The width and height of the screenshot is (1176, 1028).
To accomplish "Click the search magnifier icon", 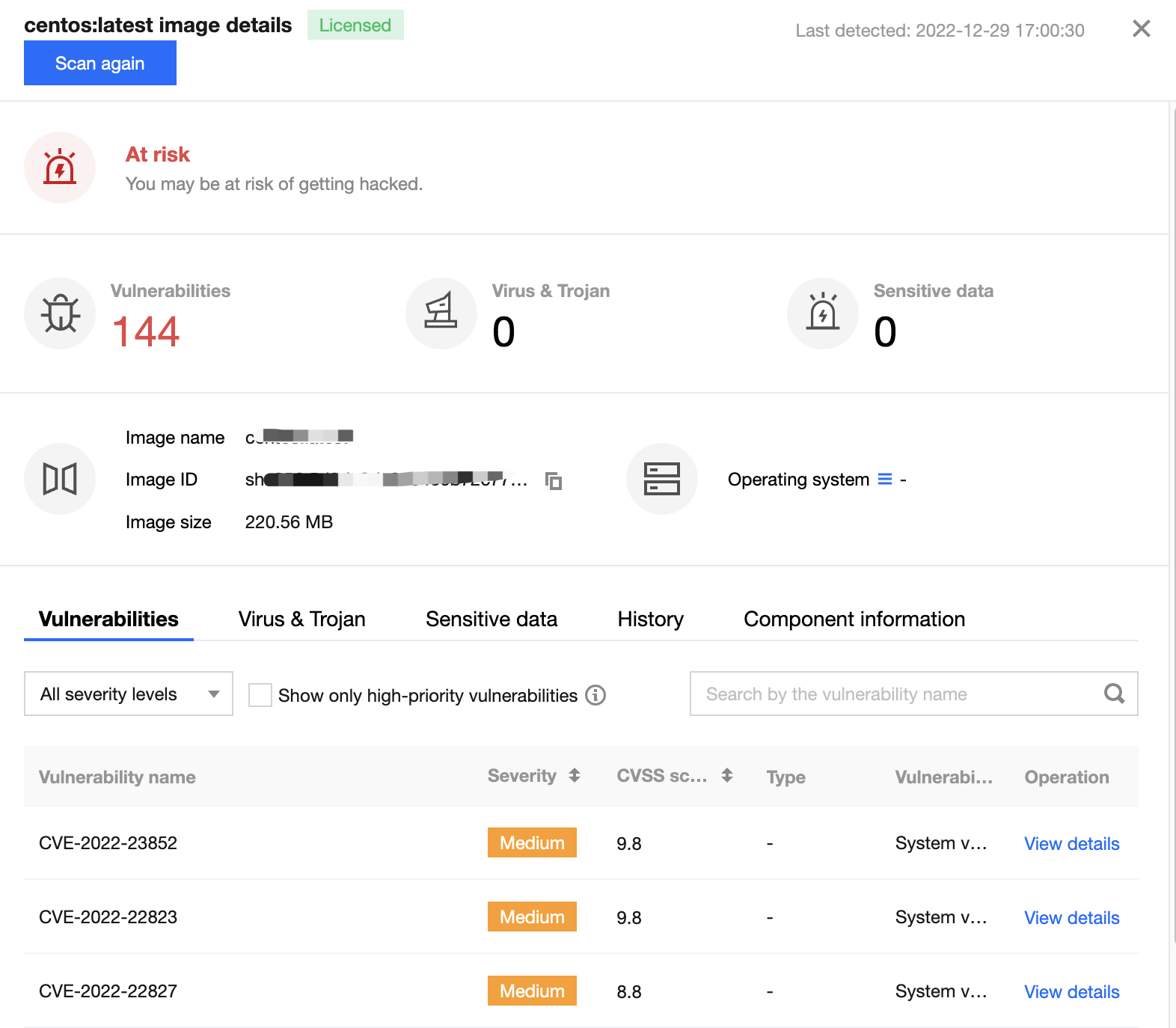I will (x=1114, y=694).
